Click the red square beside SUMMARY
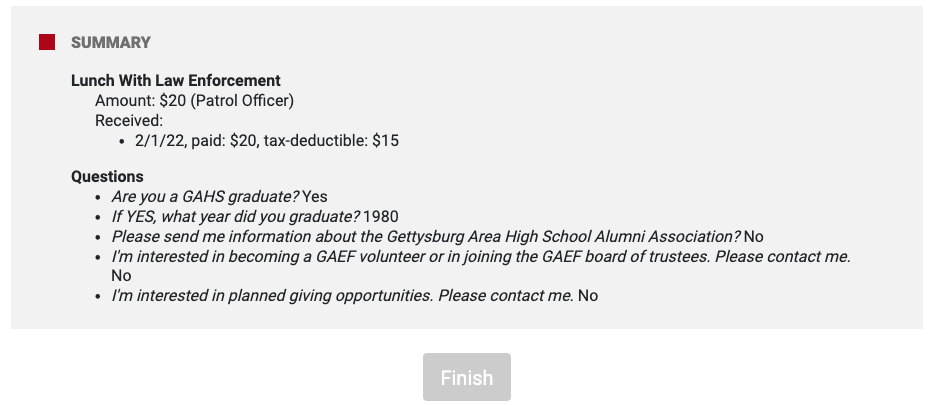 pyautogui.click(x=47, y=42)
